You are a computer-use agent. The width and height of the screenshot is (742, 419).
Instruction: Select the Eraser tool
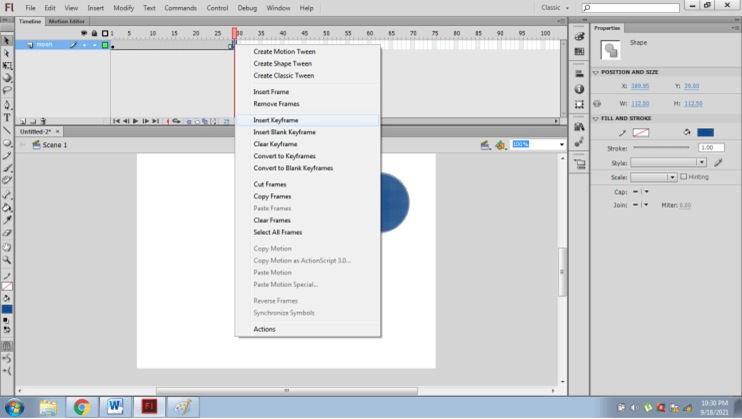(7, 232)
